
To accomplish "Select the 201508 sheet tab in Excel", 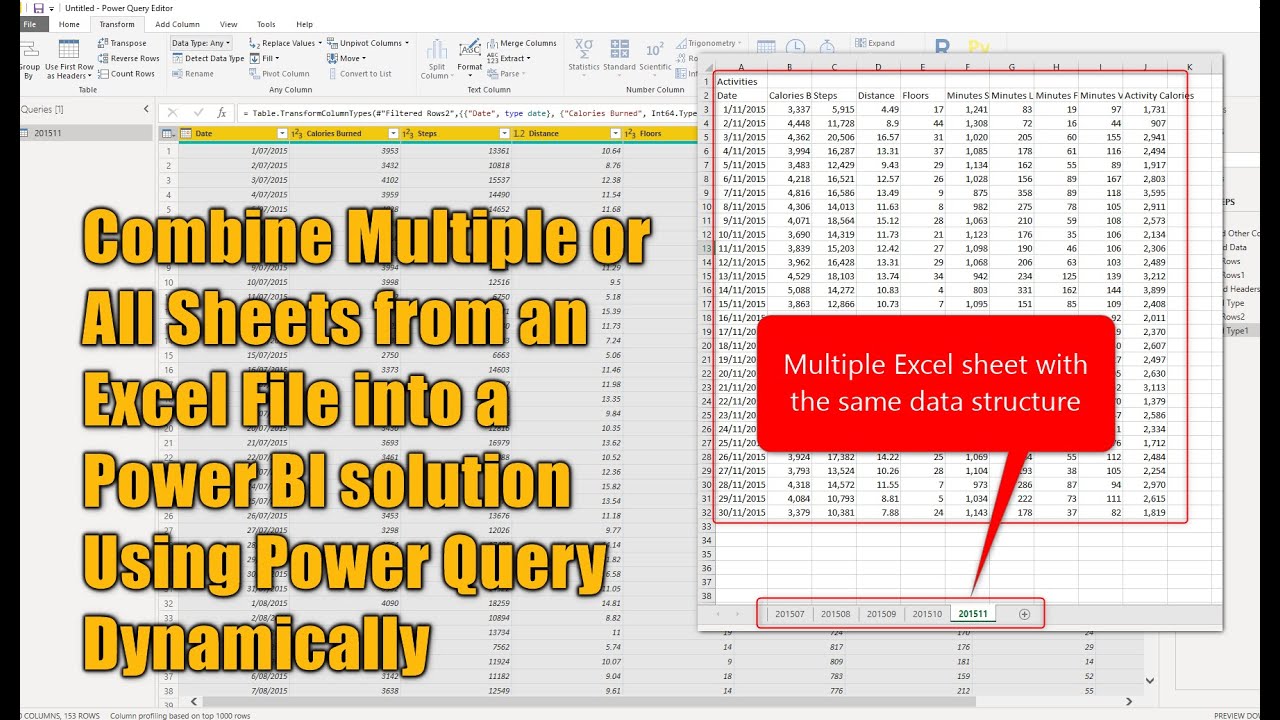I will pyautogui.click(x=836, y=614).
